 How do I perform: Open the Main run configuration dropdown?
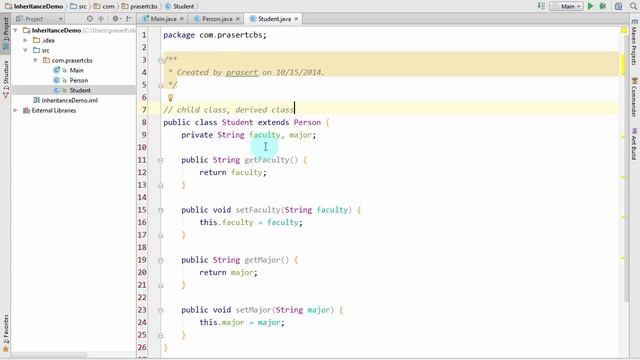[x=566, y=6]
